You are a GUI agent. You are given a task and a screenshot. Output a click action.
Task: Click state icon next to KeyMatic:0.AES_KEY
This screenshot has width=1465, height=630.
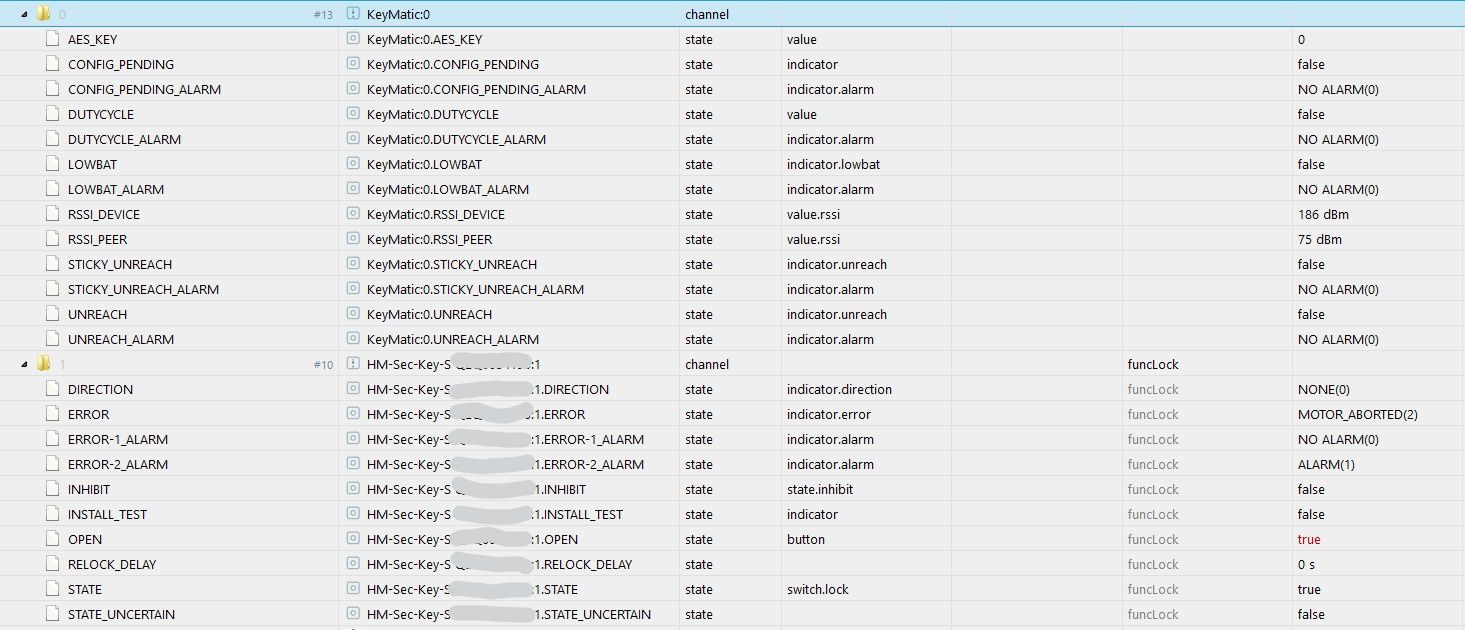click(x=353, y=39)
